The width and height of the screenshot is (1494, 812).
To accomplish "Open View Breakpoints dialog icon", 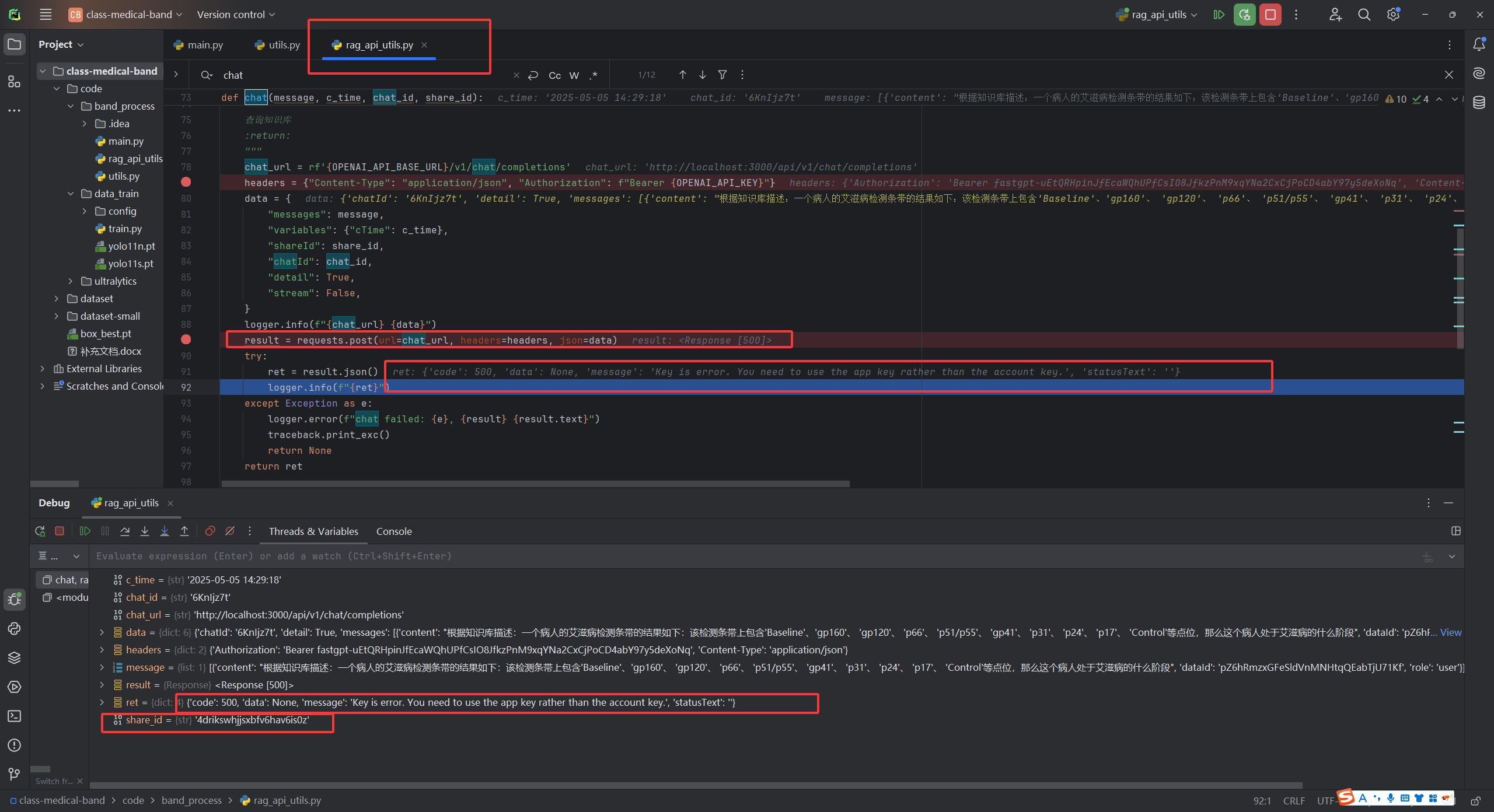I will (x=210, y=531).
